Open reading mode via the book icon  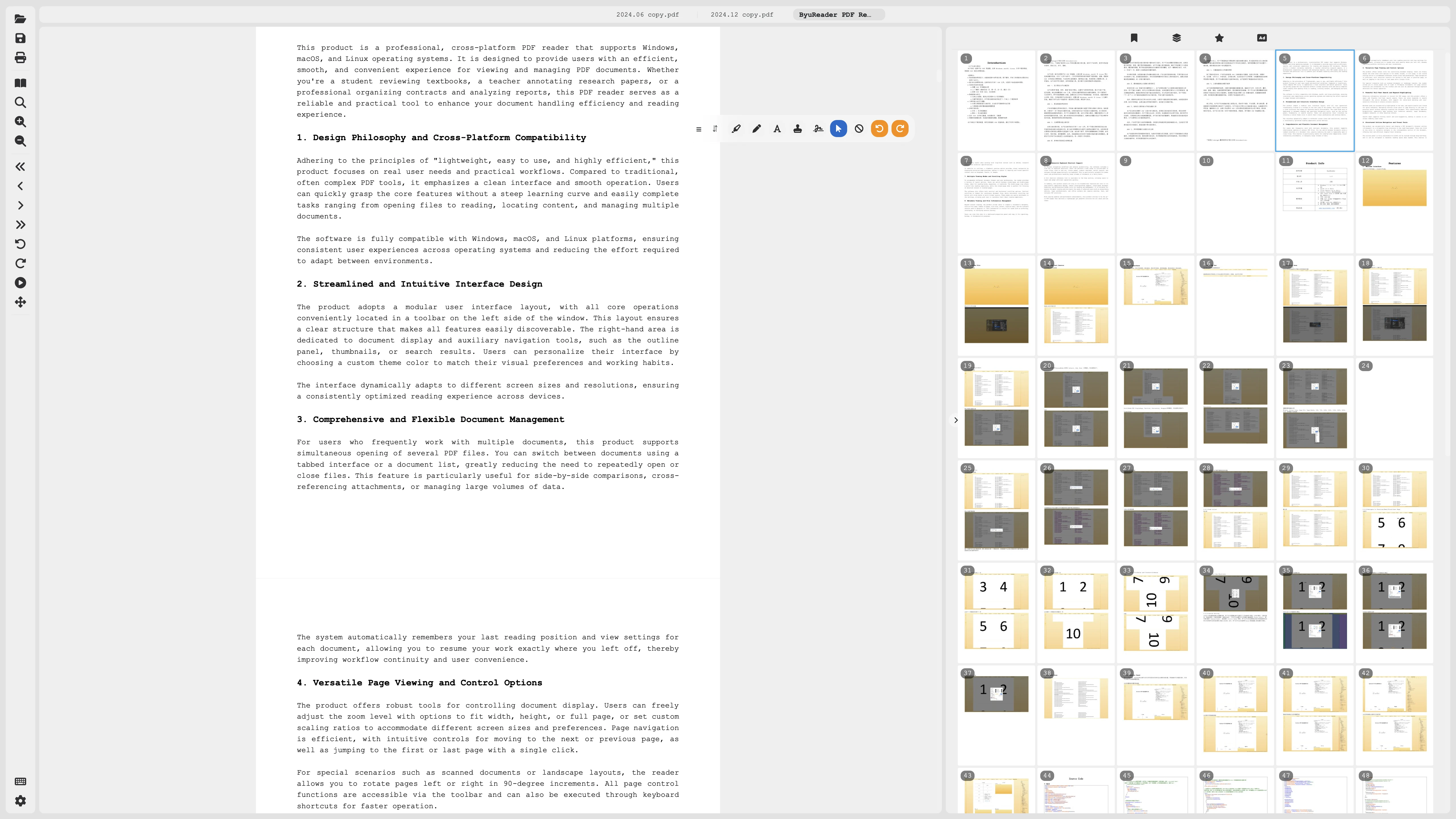tap(20, 83)
